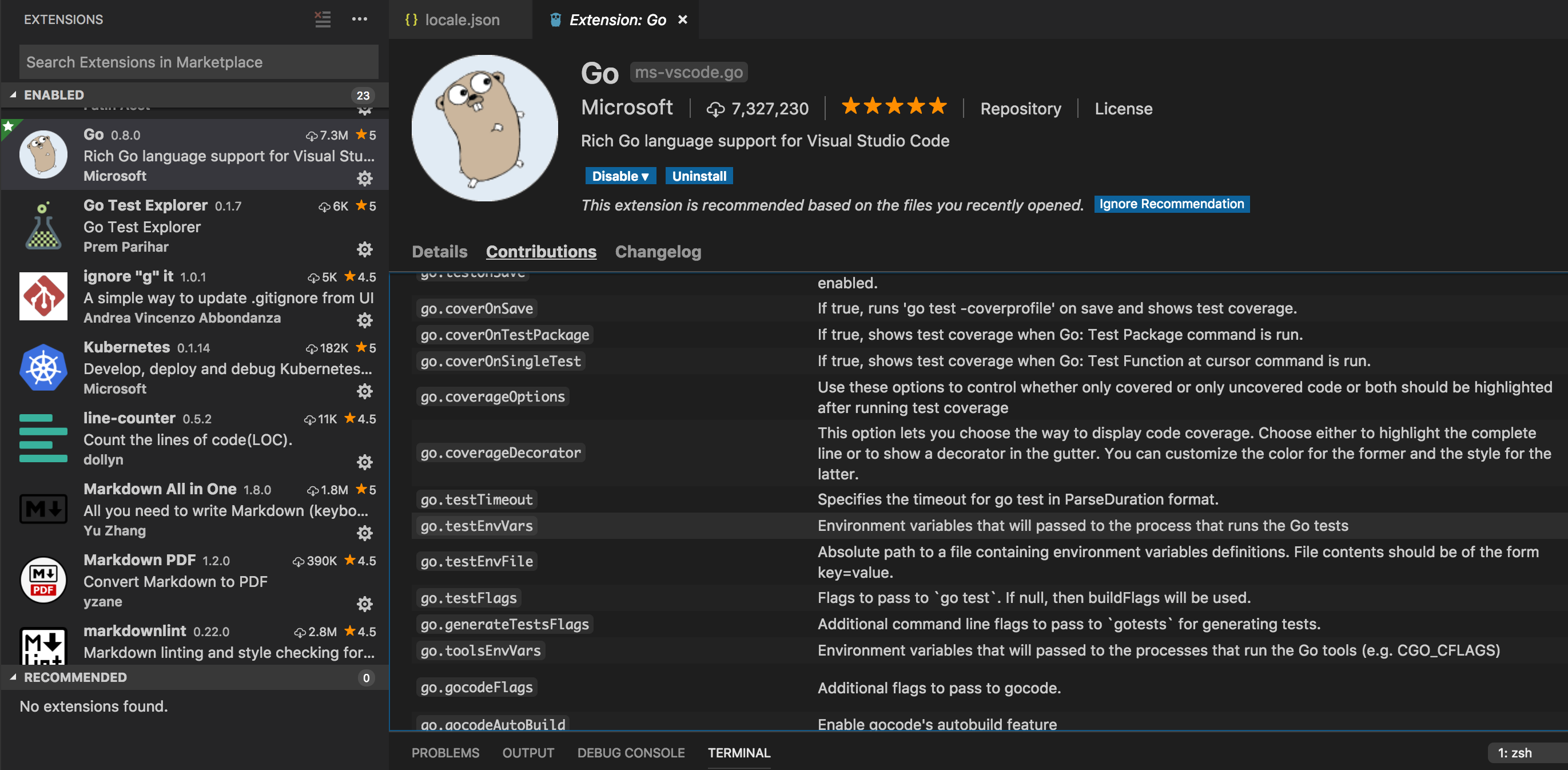Open the License link
1568x770 pixels.
tap(1124, 108)
